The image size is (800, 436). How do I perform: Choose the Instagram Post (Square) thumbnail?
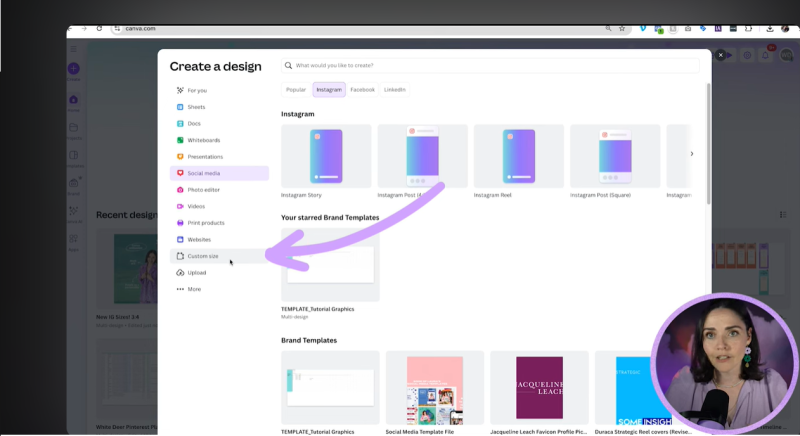click(615, 156)
